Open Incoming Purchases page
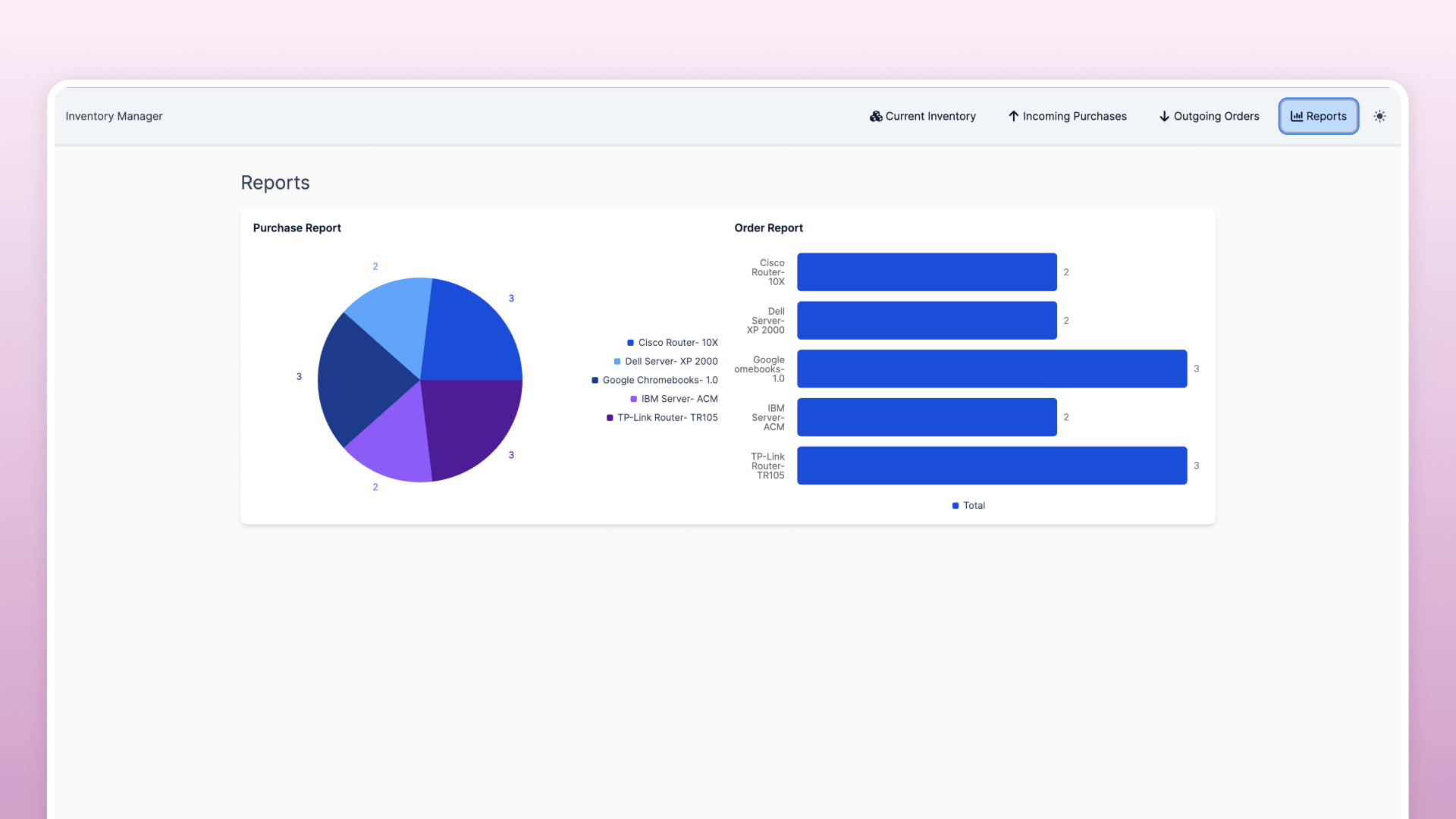The image size is (1456, 819). click(x=1067, y=116)
